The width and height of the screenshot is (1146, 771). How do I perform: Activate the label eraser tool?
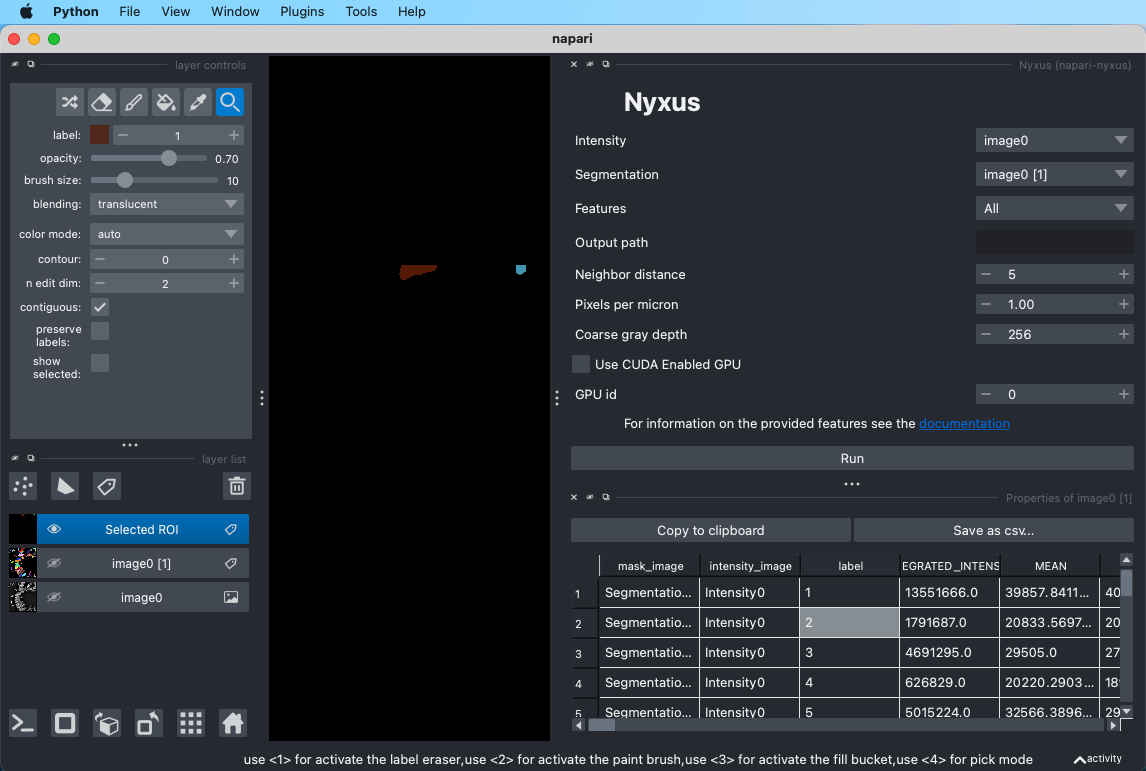(x=102, y=102)
